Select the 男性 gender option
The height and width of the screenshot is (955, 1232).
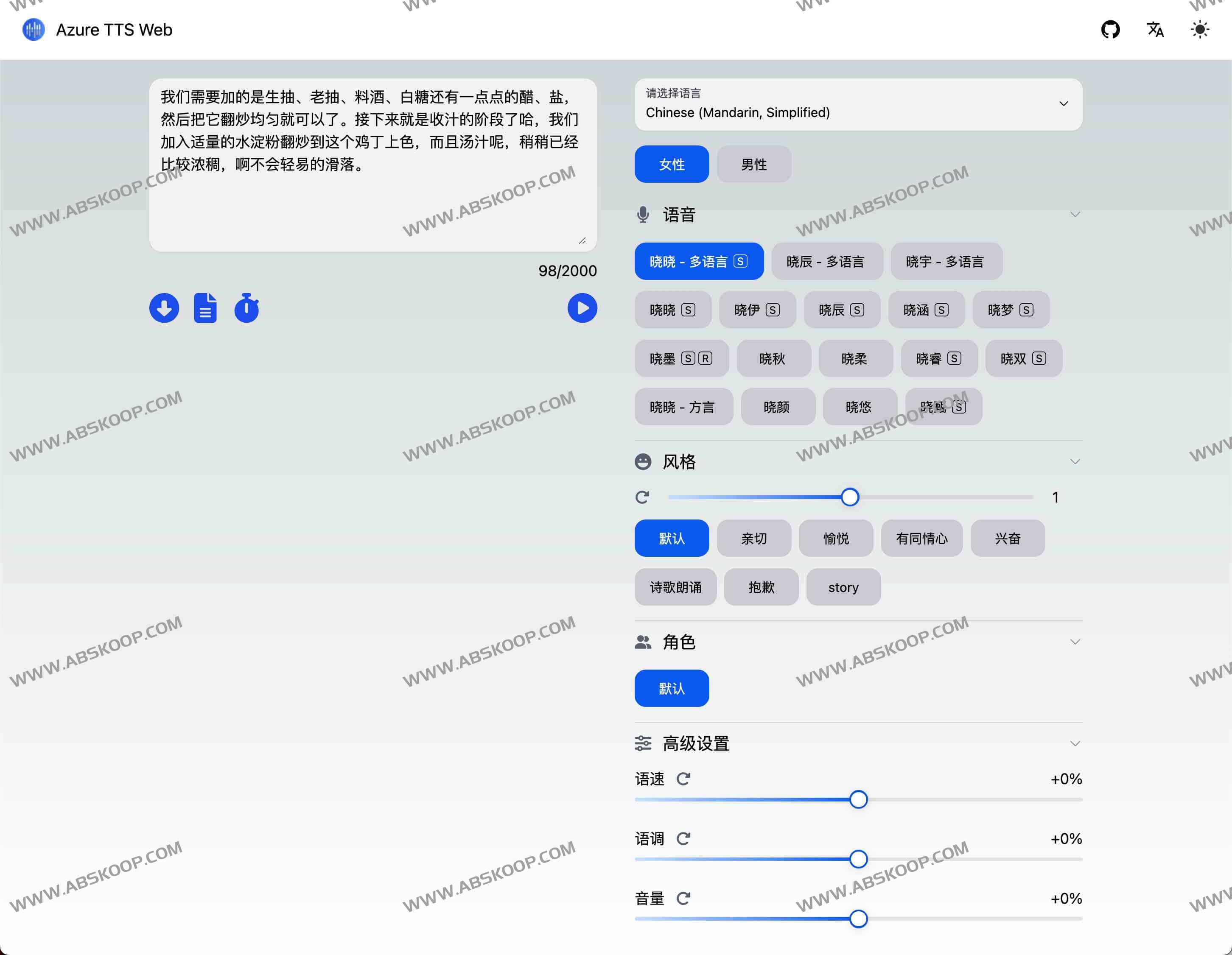pyautogui.click(x=753, y=164)
